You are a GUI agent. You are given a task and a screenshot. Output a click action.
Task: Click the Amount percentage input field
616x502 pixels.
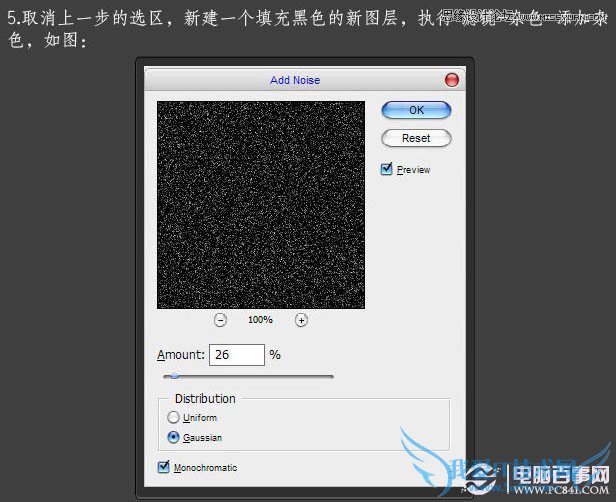[237, 355]
